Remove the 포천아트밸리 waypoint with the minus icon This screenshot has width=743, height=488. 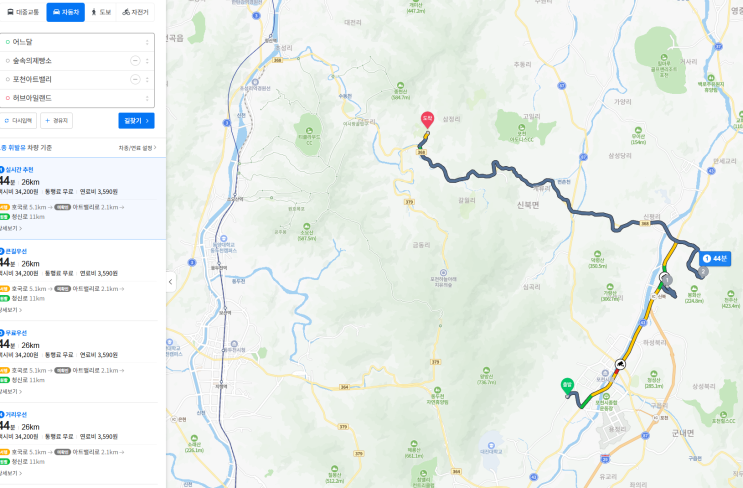coord(135,80)
